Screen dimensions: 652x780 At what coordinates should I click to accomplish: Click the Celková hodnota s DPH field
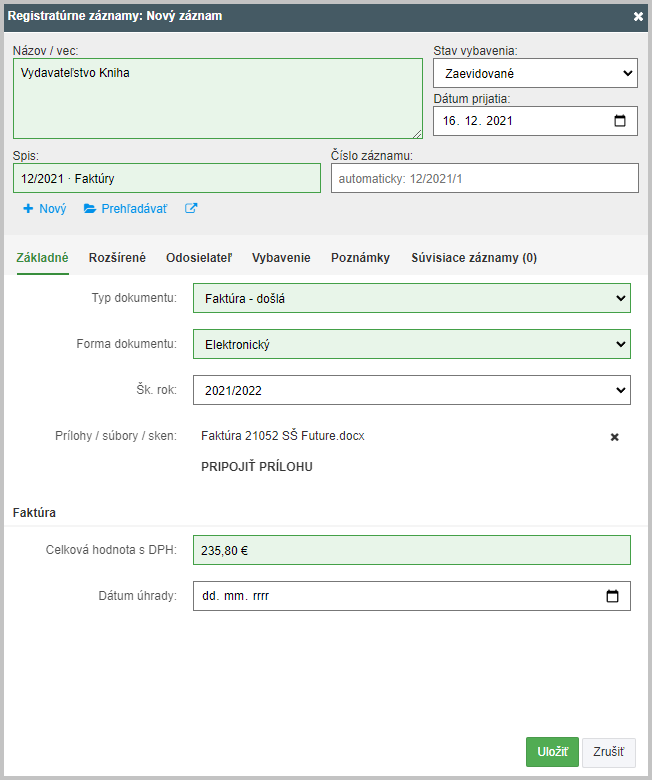click(412, 550)
